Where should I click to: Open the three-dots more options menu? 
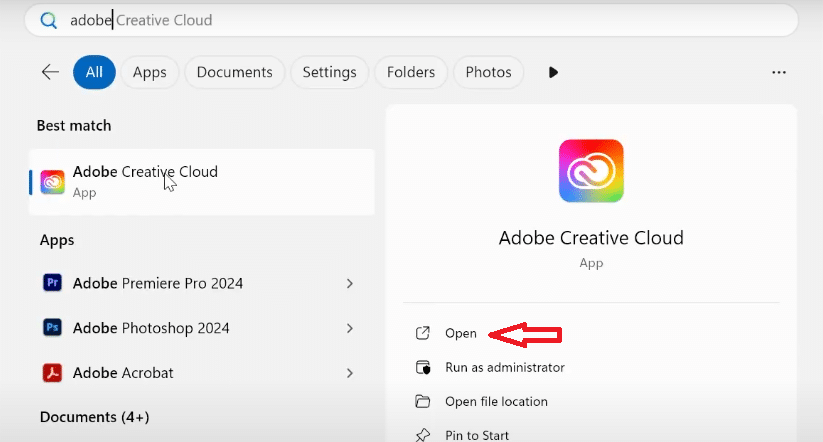coord(779,72)
